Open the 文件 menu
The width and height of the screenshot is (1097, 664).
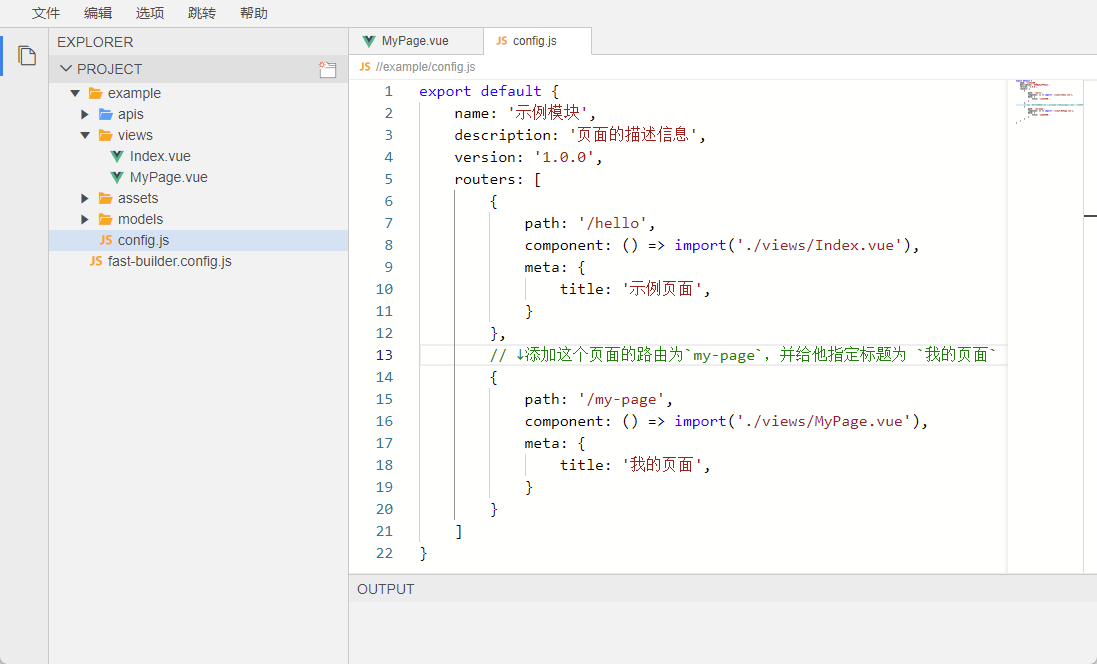[46, 13]
